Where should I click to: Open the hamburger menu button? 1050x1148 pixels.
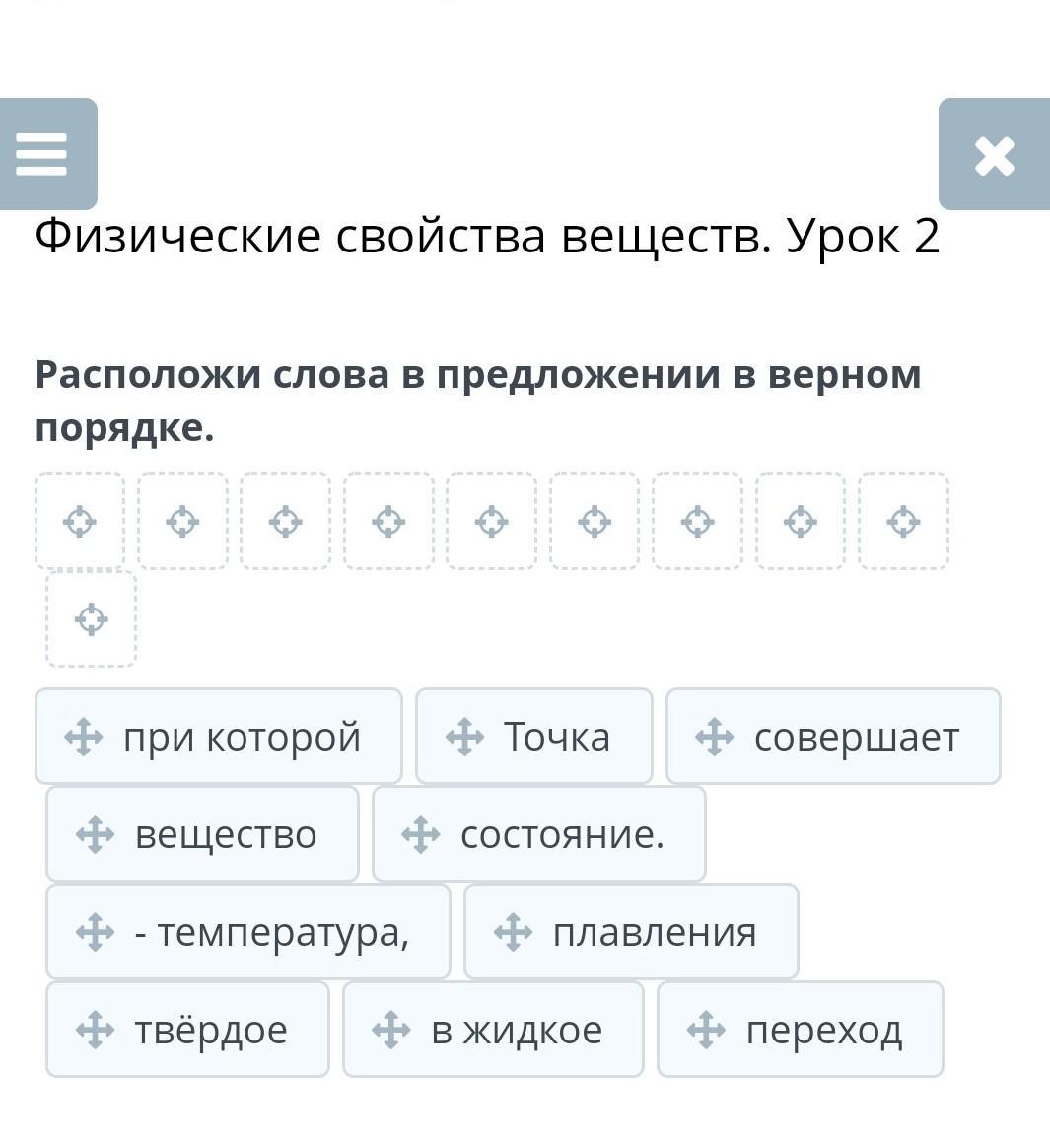pyautogui.click(x=42, y=154)
